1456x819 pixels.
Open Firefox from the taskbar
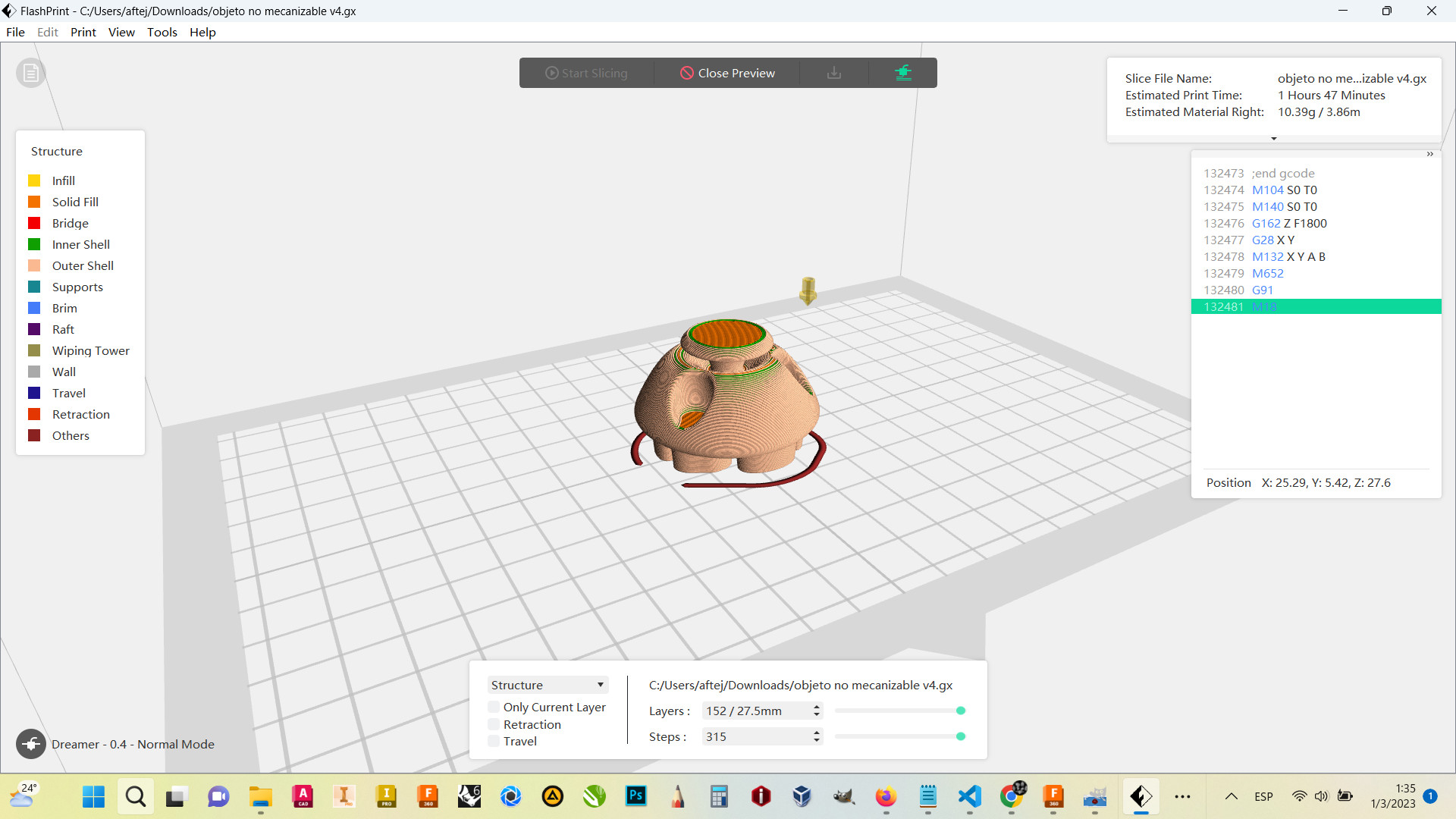coord(886,796)
